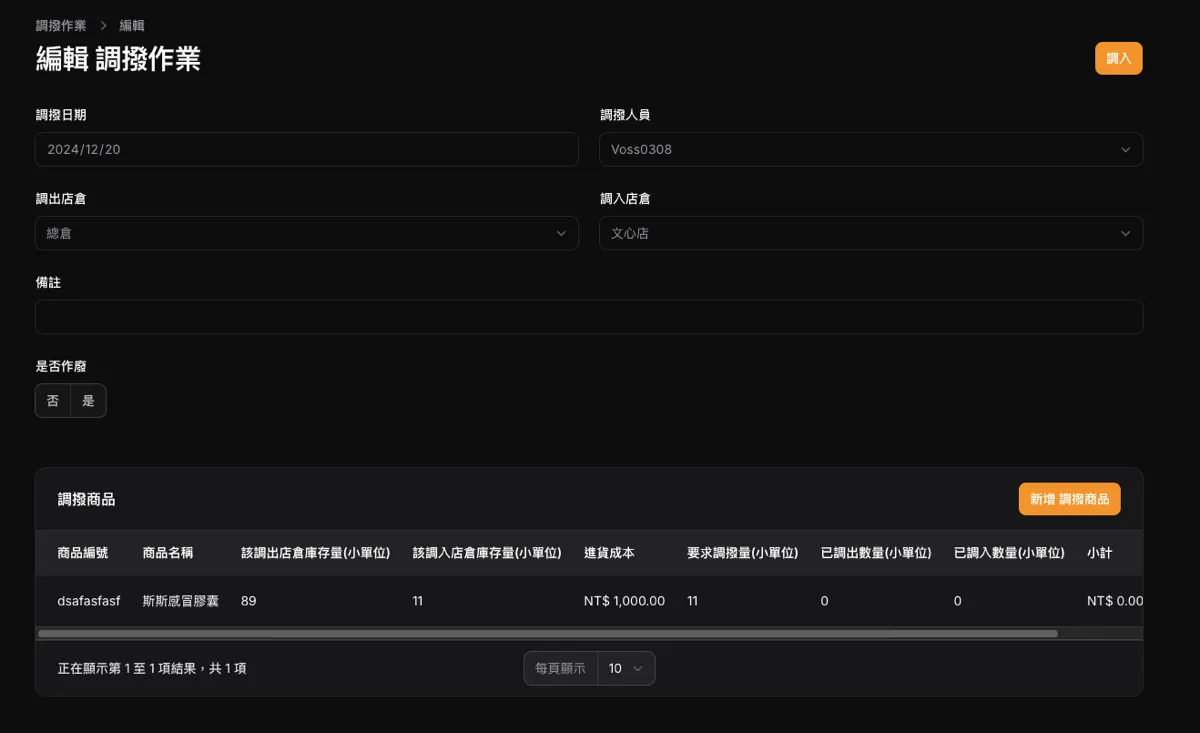Click the orange 調入 button

[x=1118, y=58]
